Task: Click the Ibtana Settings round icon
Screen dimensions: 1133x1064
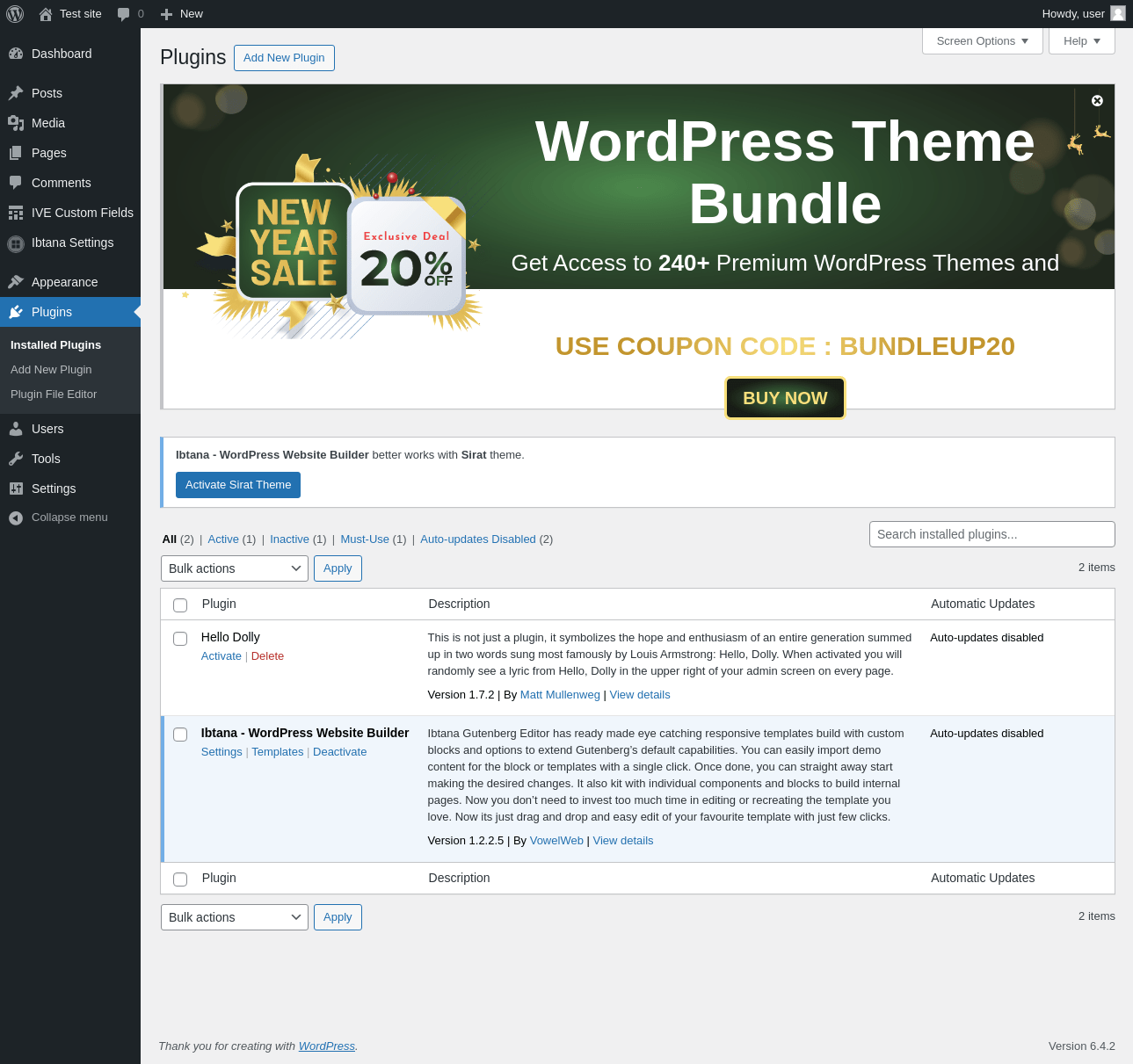Action: pyautogui.click(x=16, y=243)
